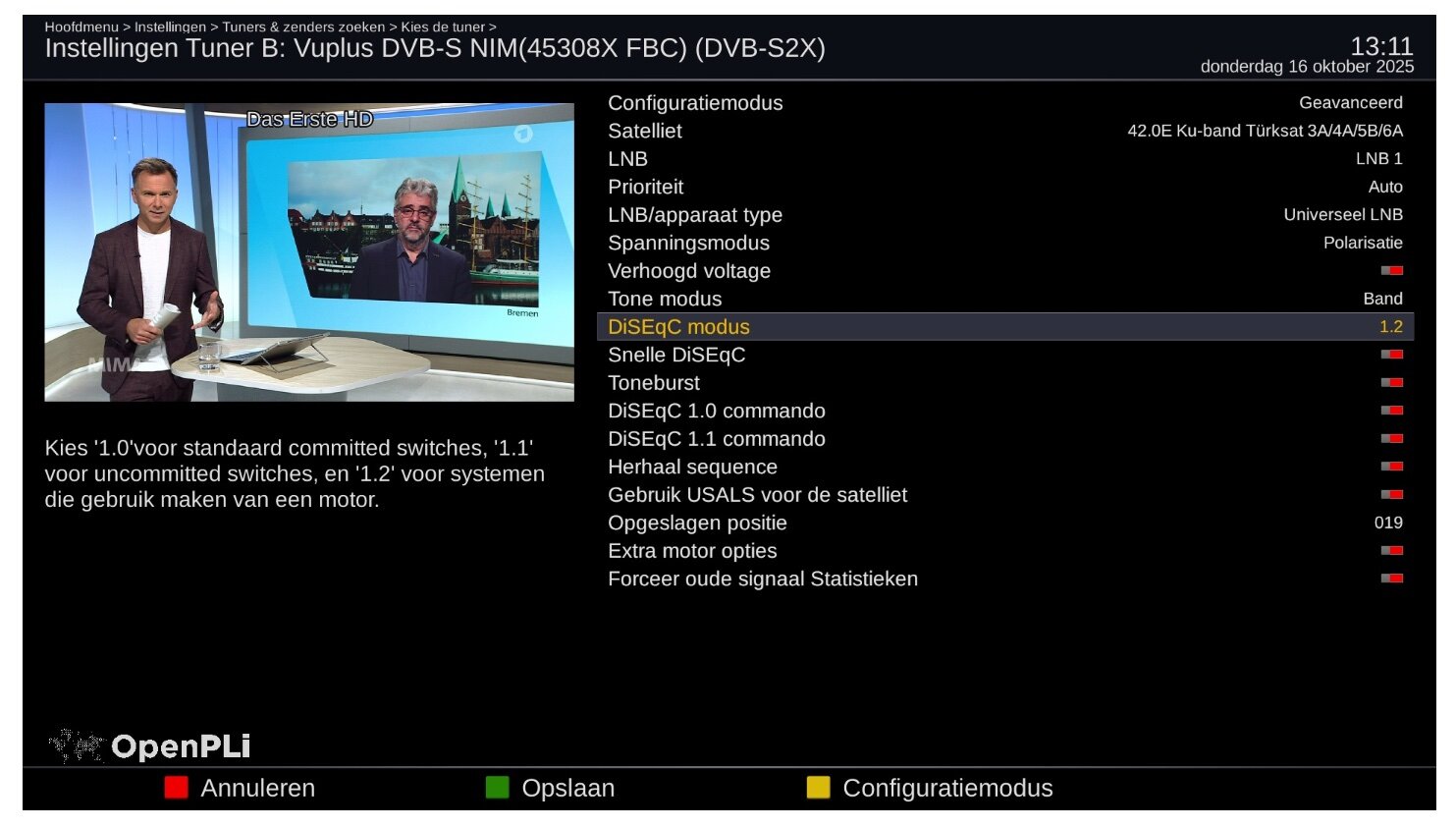The height and width of the screenshot is (828, 1456).
Task: Select the Prioriteit setting row label
Action: pos(645,187)
